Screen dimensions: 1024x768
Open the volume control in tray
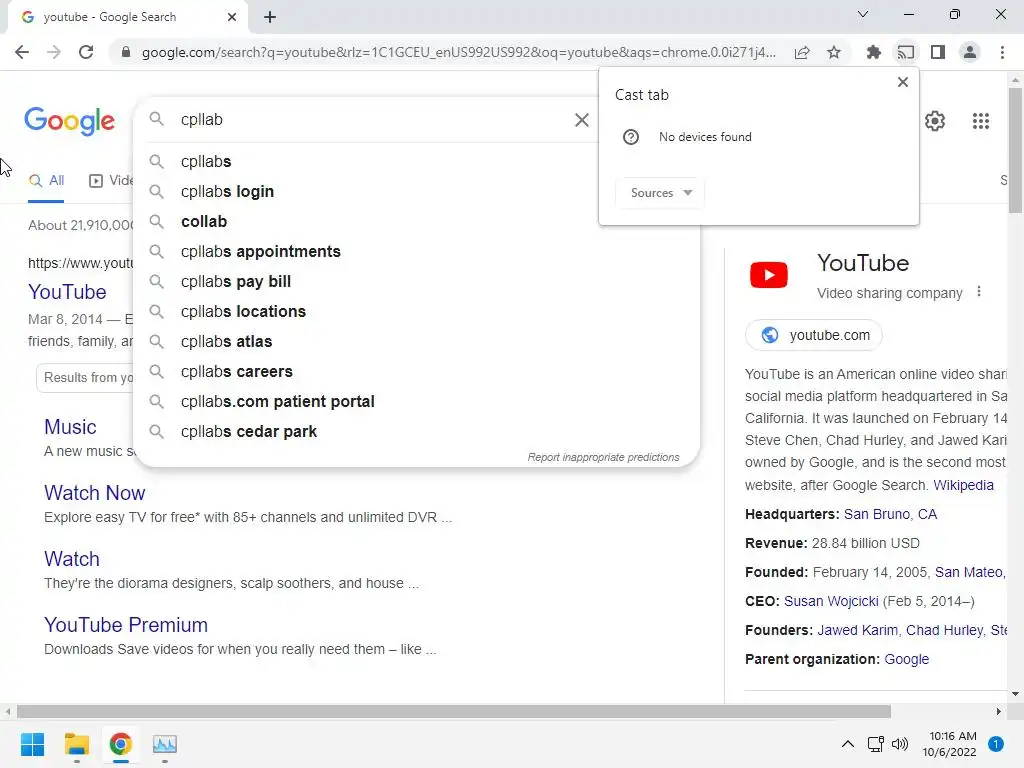(x=900, y=744)
